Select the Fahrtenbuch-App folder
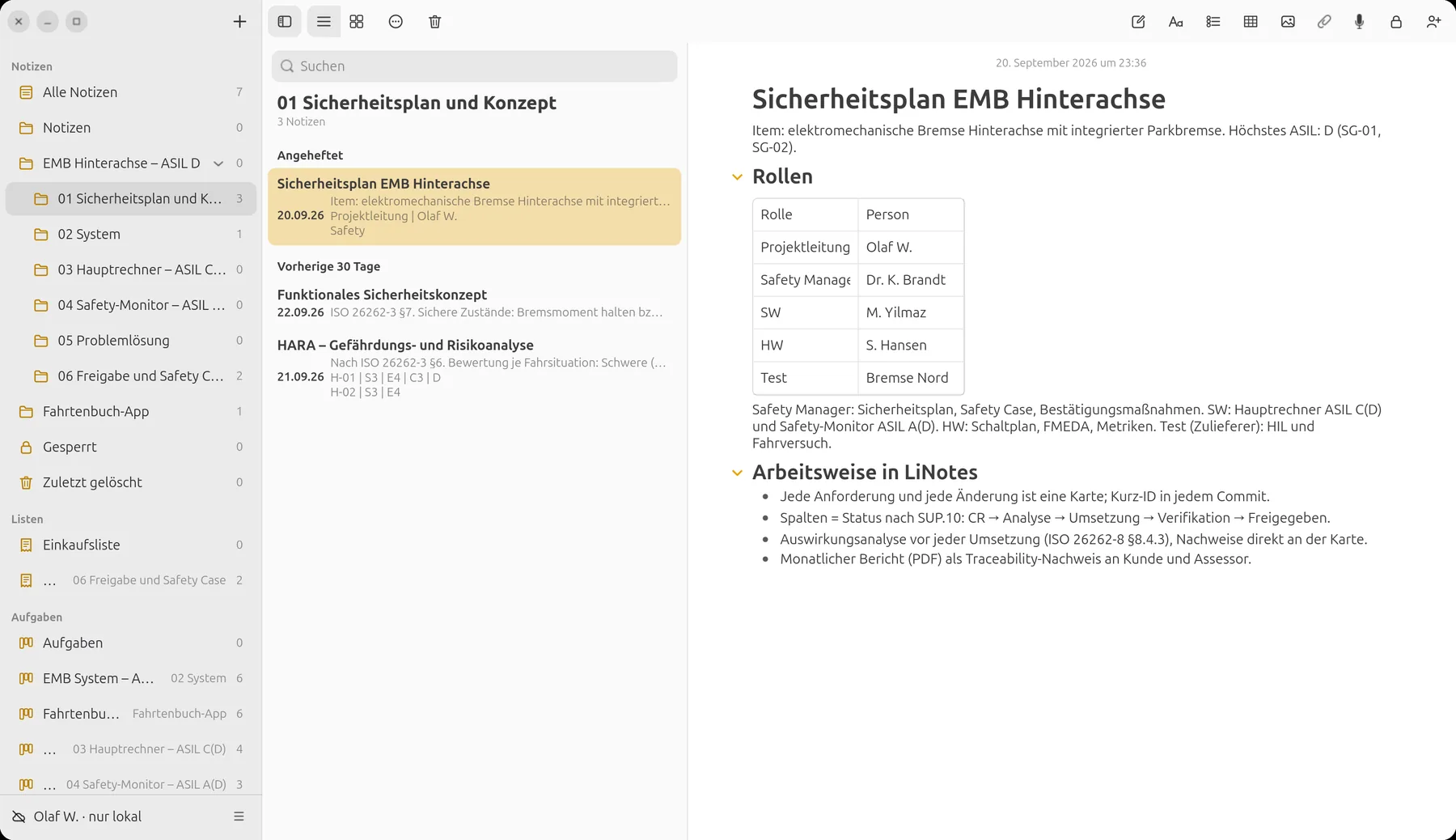The width and height of the screenshot is (1456, 840). (x=131, y=411)
